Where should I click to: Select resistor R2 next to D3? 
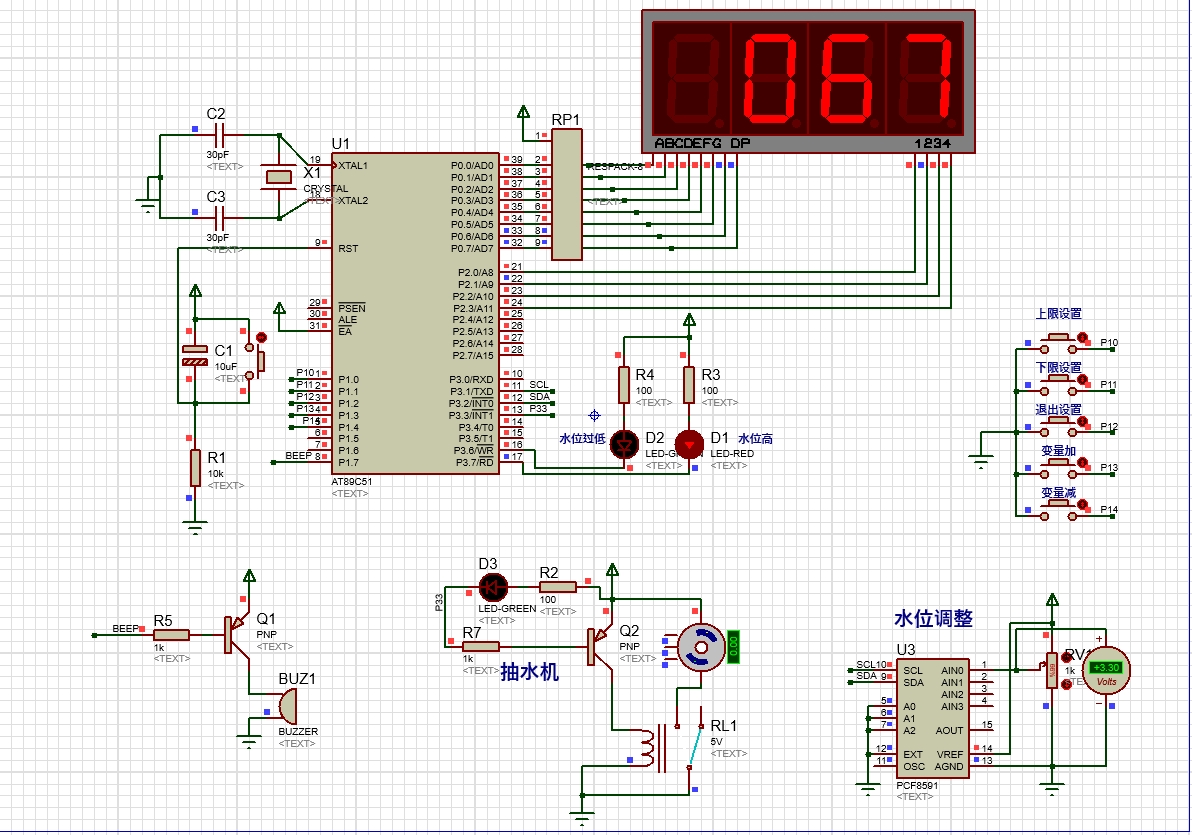pyautogui.click(x=558, y=587)
